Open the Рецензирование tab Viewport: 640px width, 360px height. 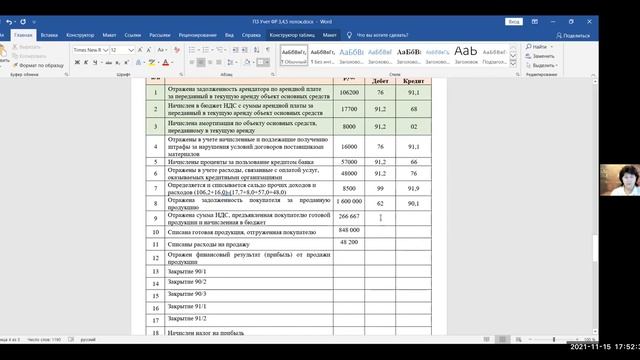(x=198, y=35)
